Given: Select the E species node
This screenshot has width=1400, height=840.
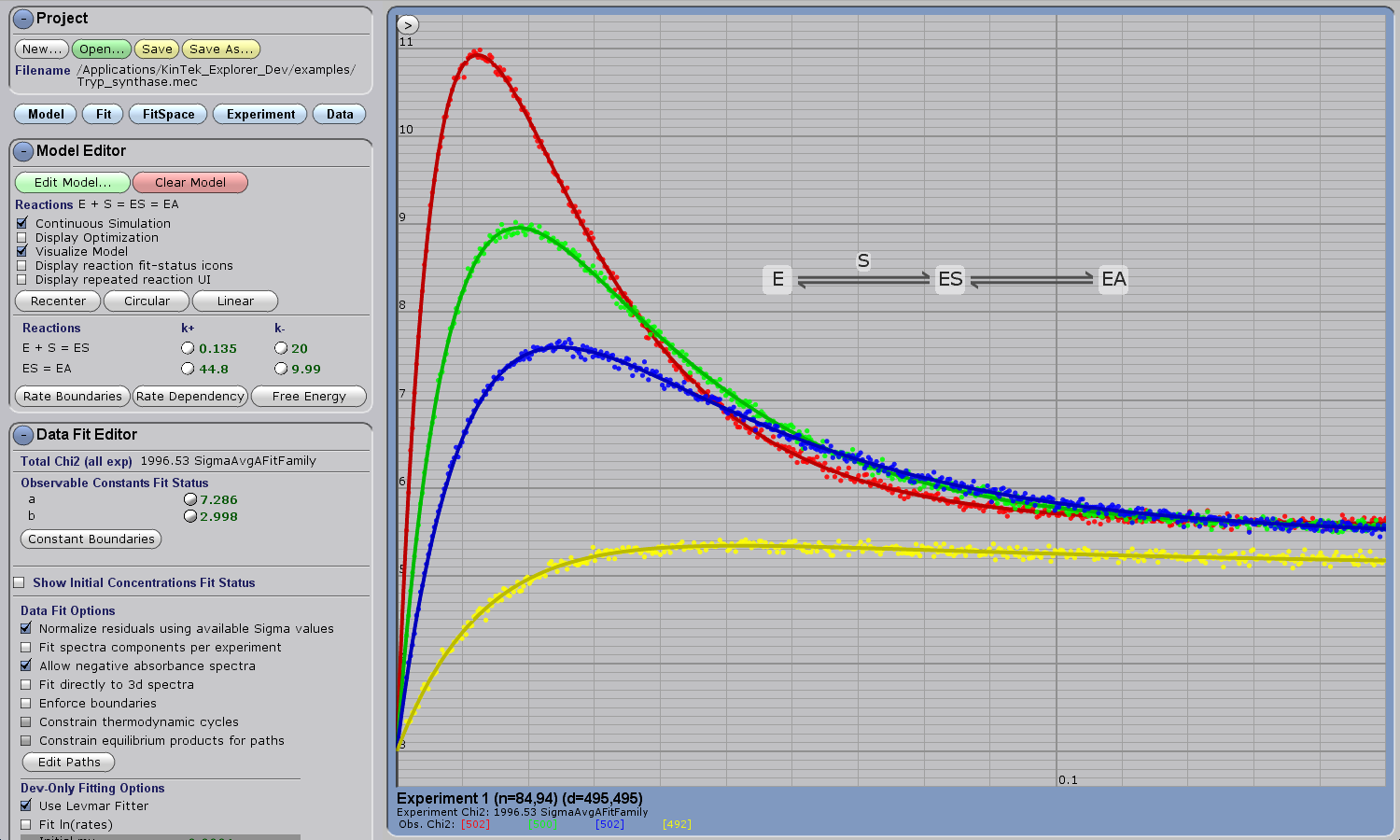Looking at the screenshot, I should coord(777,279).
